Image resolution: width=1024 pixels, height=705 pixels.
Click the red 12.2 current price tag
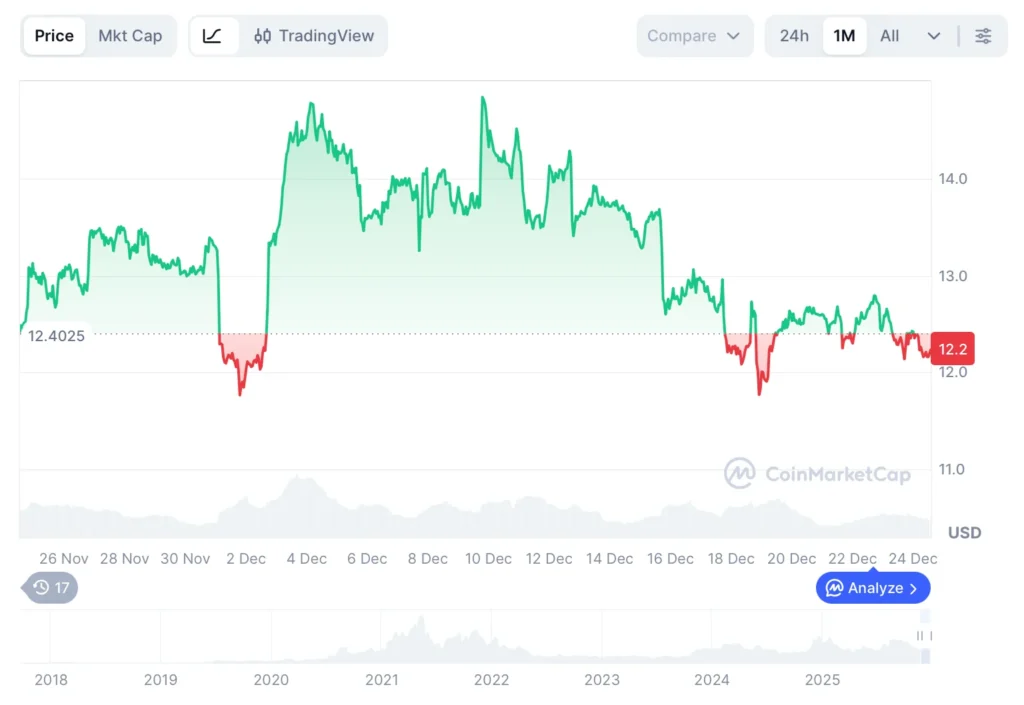click(x=952, y=349)
